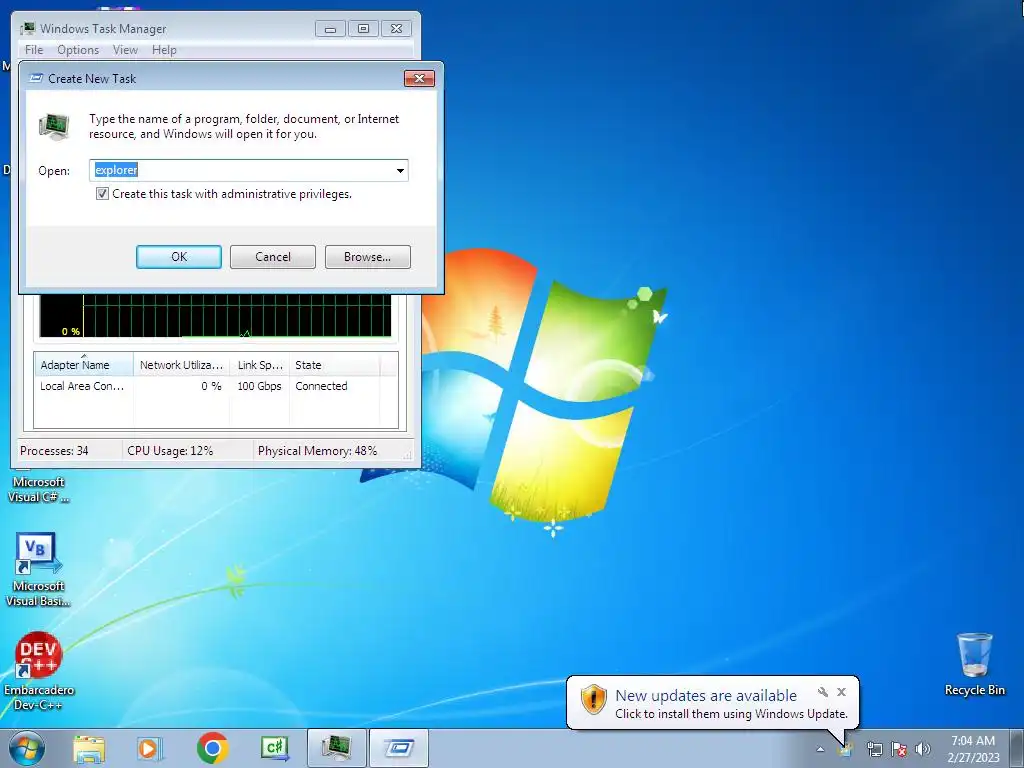
Task: Click the network utilization graph
Action: coord(216,315)
